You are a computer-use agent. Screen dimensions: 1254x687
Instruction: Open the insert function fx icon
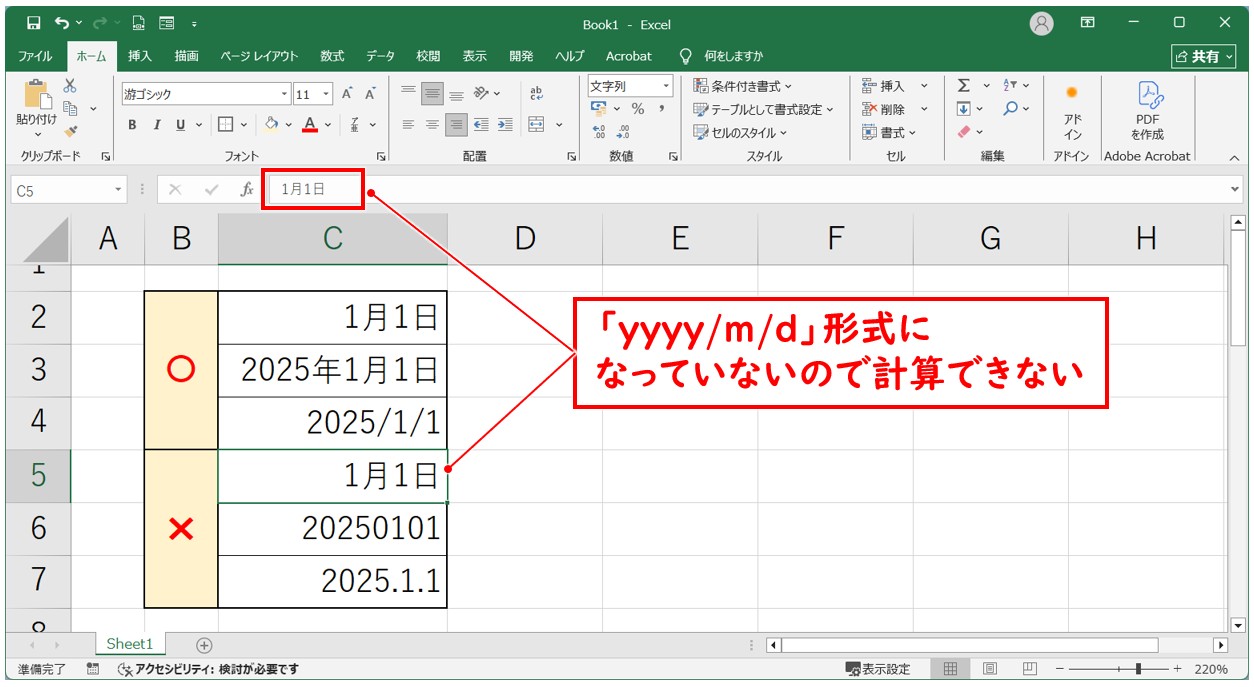245,188
